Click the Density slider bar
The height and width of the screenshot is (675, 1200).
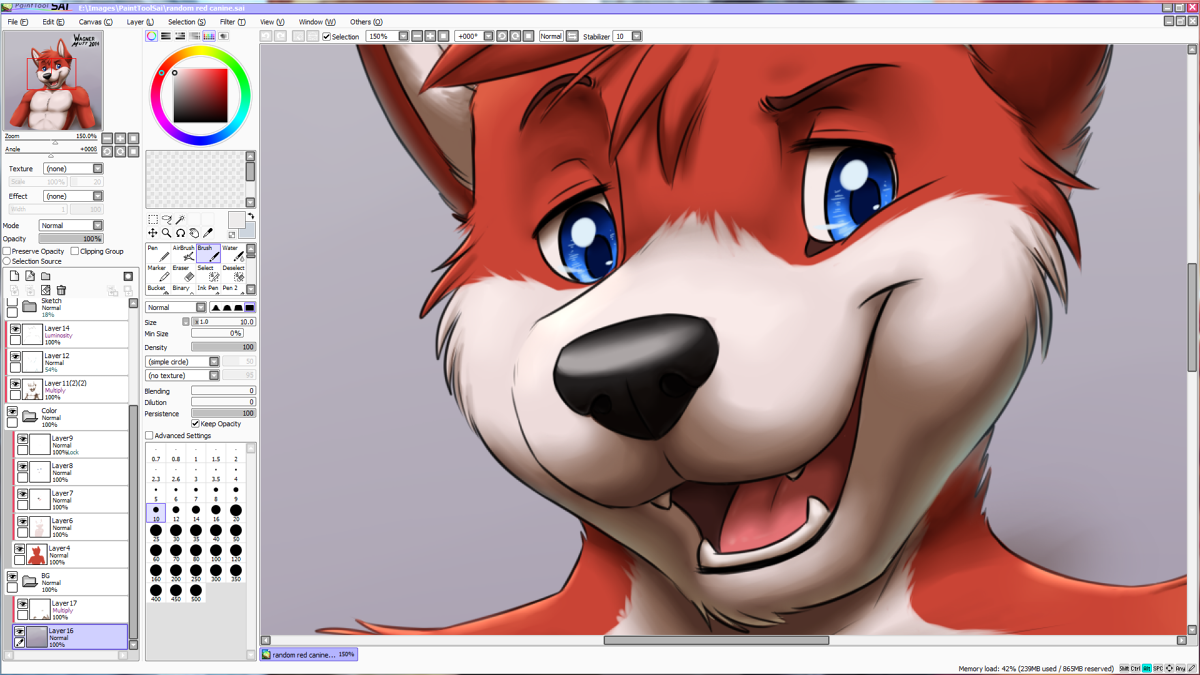click(223, 347)
